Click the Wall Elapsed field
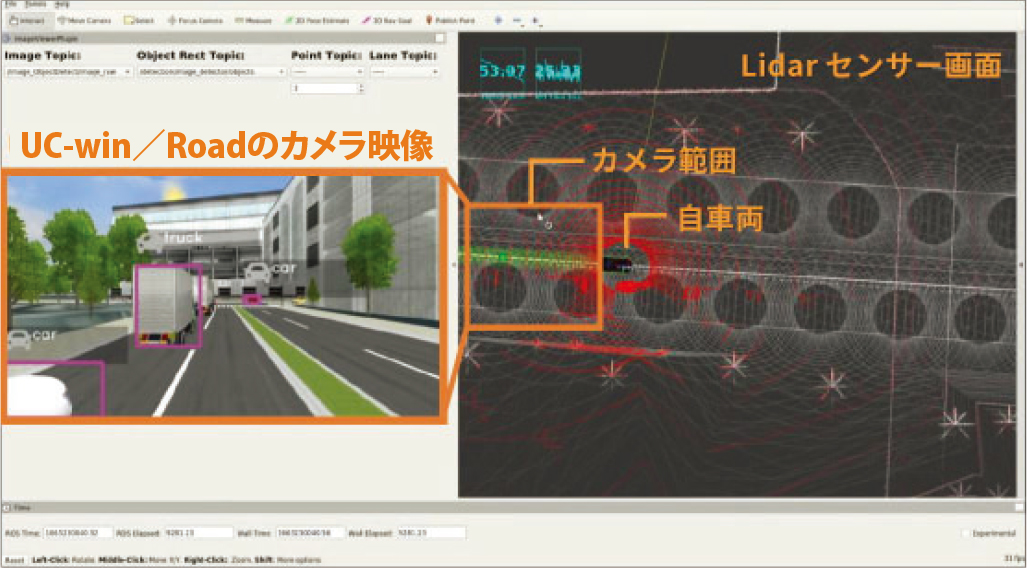Viewport: 1027px width, 568px height. (x=431, y=533)
